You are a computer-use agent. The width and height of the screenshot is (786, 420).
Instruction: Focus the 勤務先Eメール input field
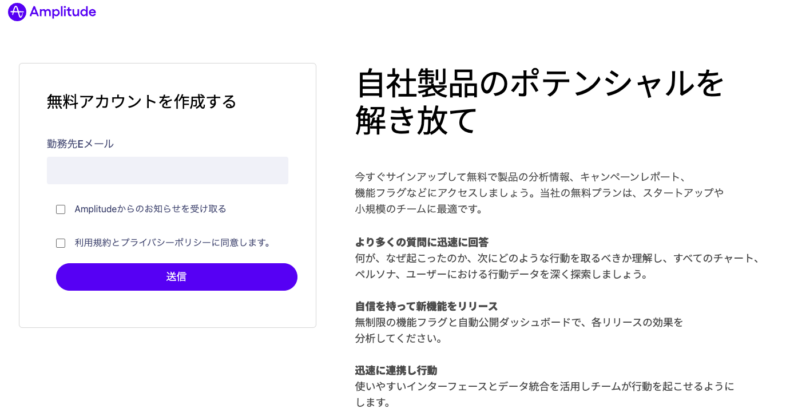click(167, 170)
